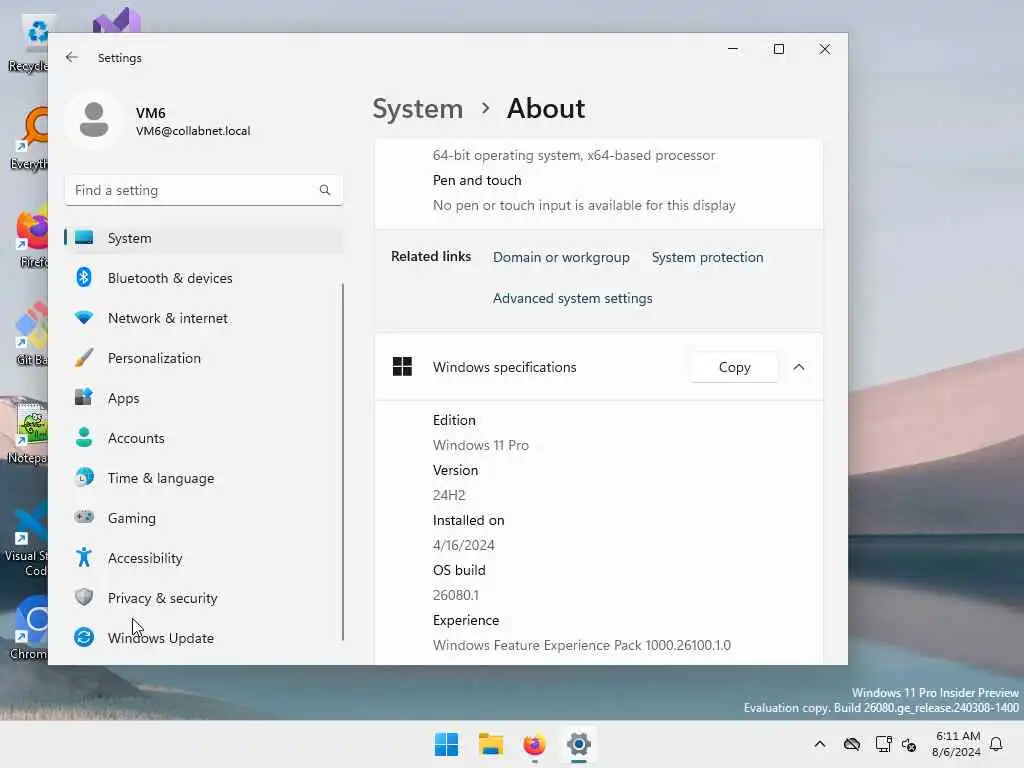Click the Apps icon in the sidebar

coord(84,397)
